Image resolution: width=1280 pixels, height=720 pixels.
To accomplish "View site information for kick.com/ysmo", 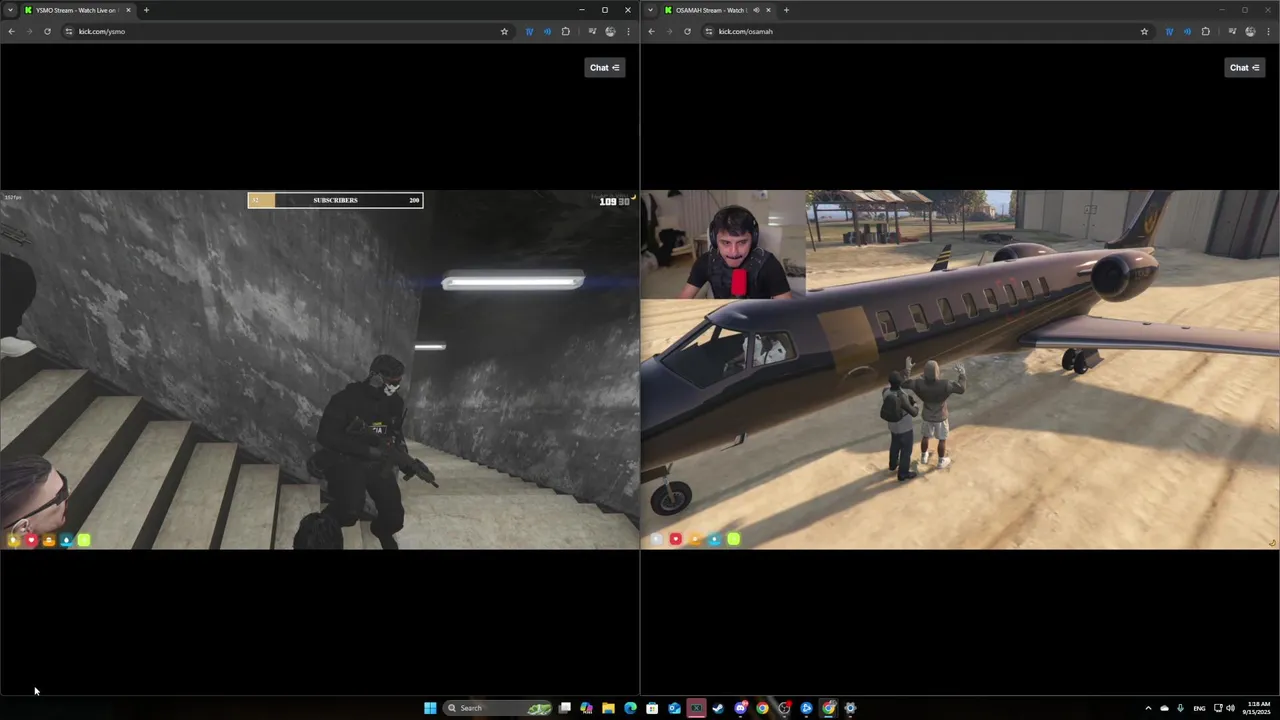I will [69, 31].
